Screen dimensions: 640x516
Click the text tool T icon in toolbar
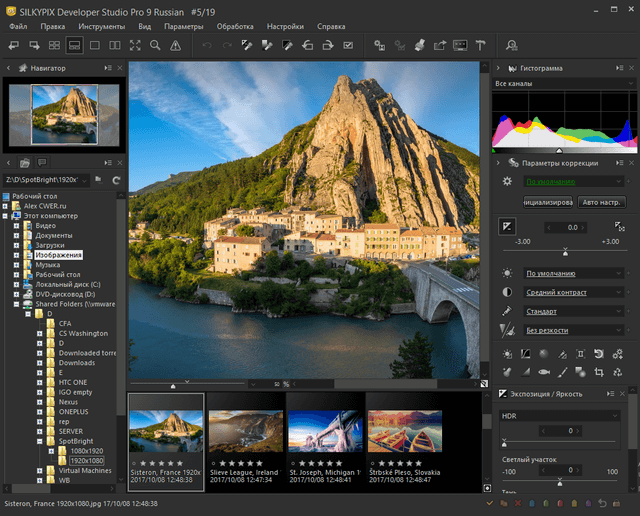pyautogui.click(x=480, y=45)
